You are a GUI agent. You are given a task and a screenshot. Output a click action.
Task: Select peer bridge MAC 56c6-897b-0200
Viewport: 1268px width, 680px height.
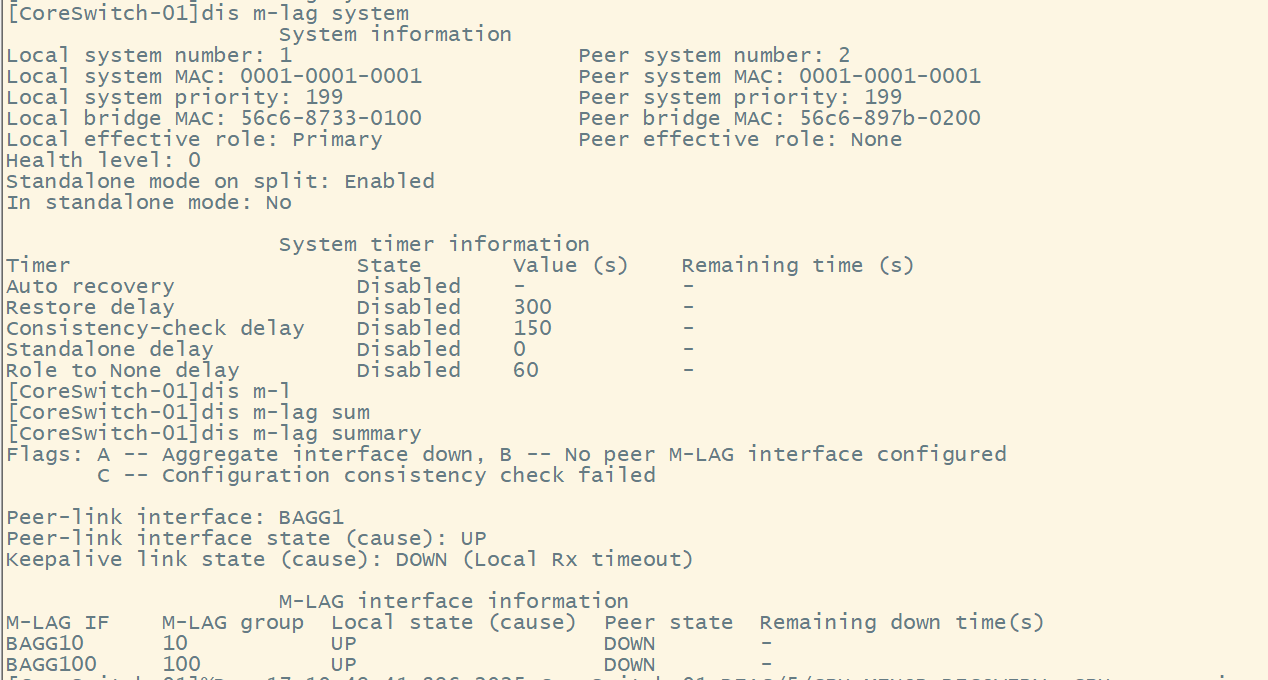(x=890, y=118)
